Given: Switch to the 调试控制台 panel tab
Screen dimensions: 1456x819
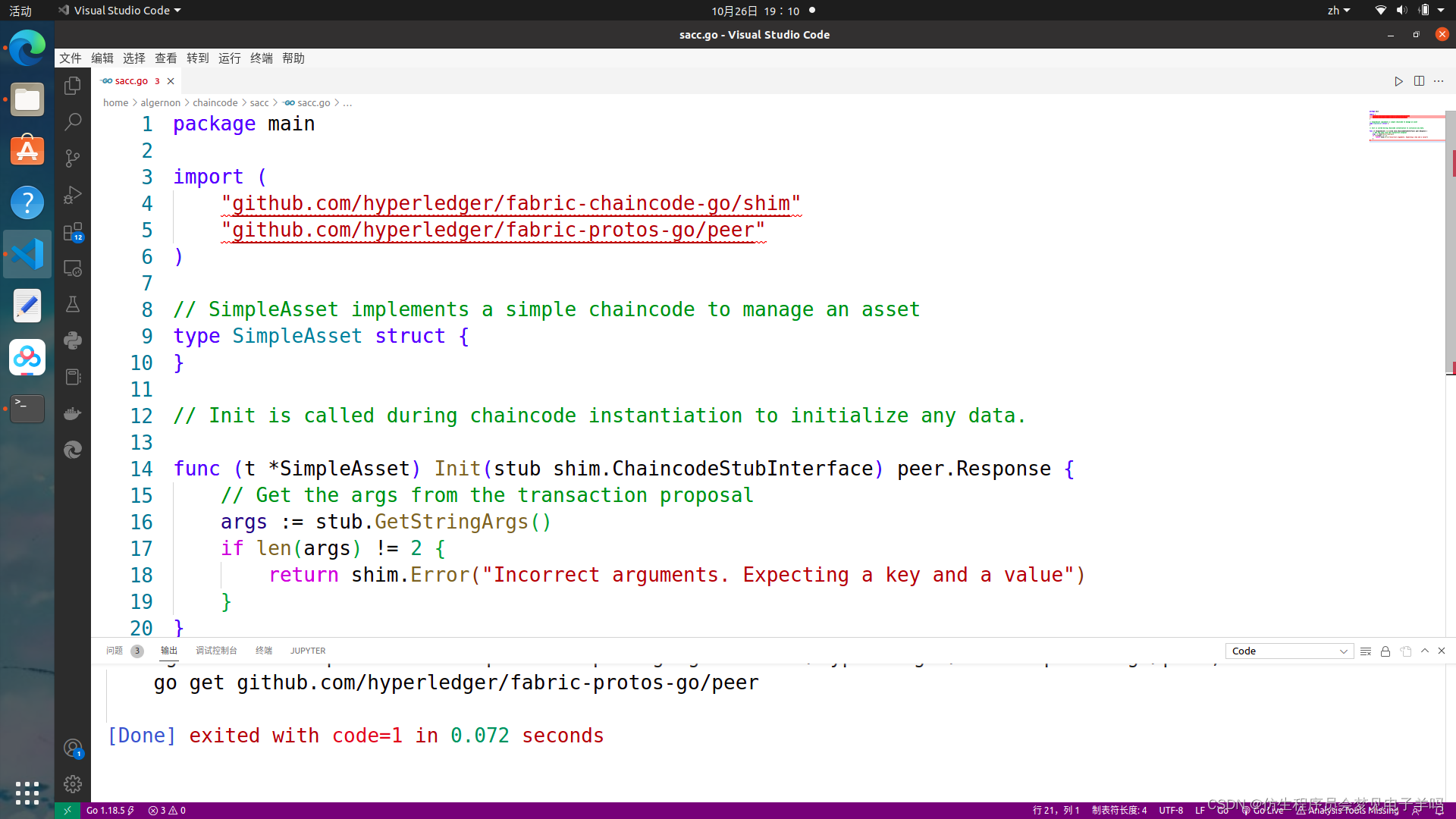Looking at the screenshot, I should 216,651.
